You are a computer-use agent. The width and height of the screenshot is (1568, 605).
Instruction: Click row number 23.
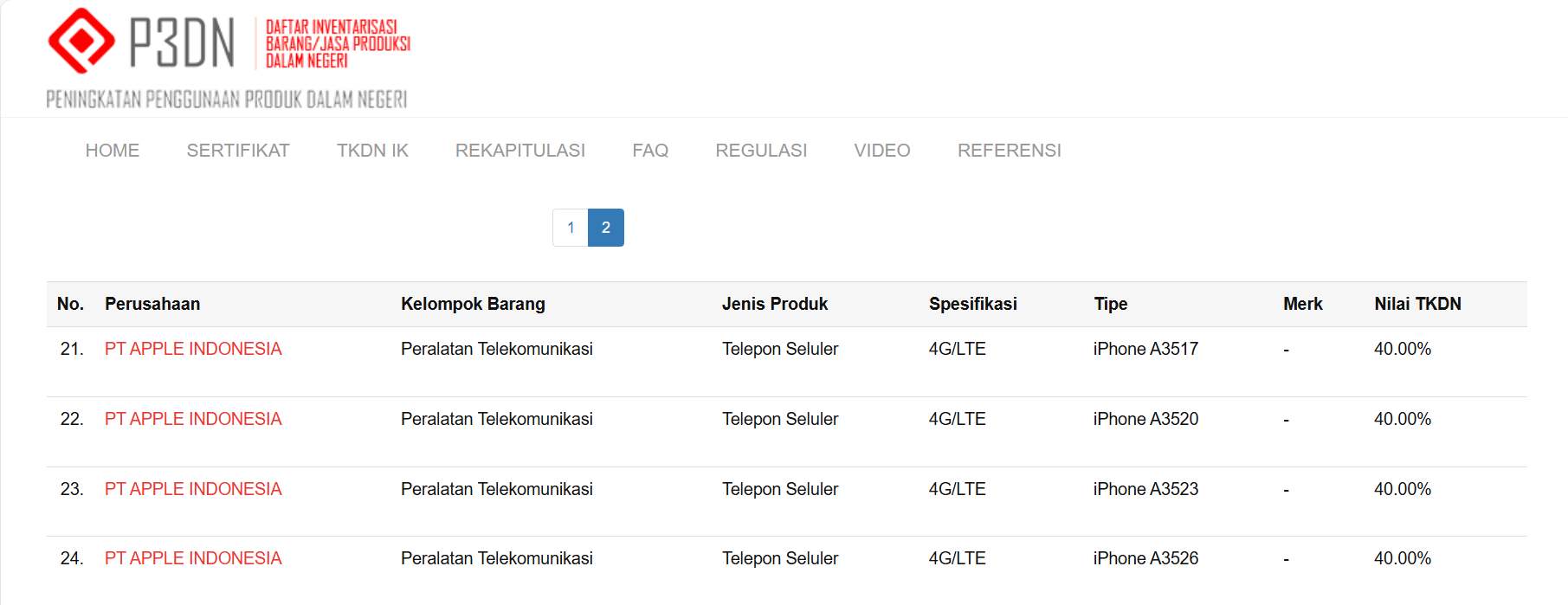click(x=72, y=489)
